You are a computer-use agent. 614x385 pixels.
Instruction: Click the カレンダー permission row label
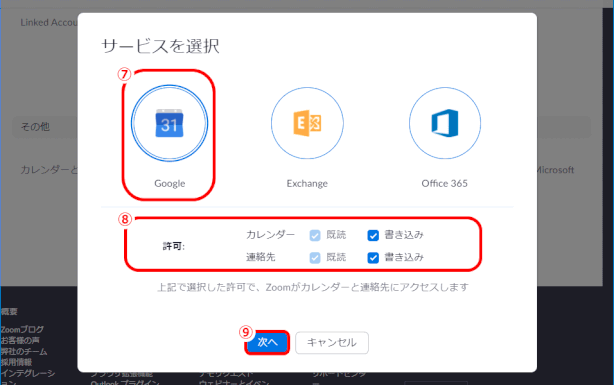point(270,235)
